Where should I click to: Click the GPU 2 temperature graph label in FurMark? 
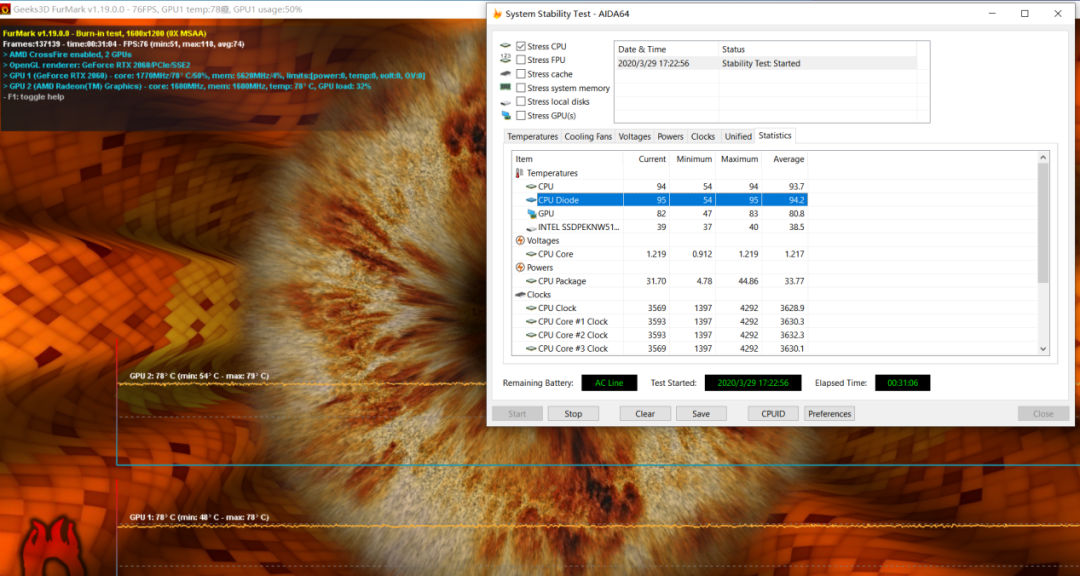[199, 376]
